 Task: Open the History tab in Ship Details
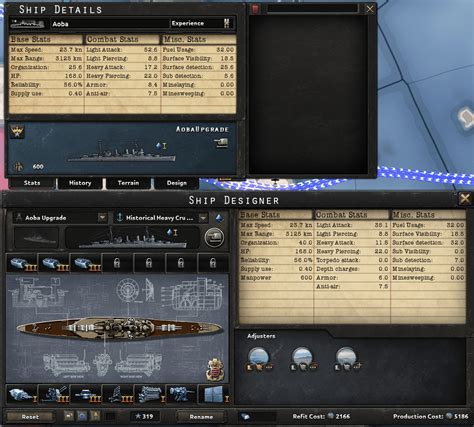80,183
